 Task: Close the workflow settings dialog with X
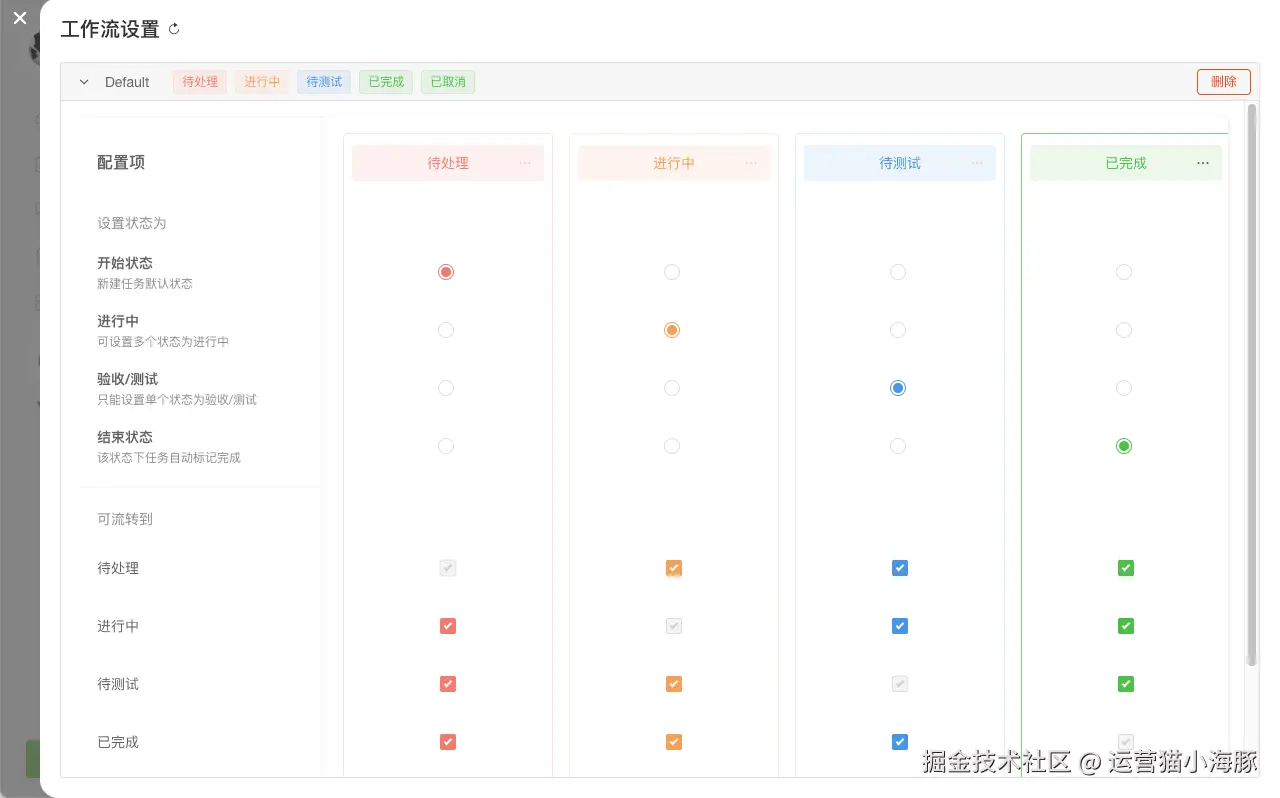point(19,18)
